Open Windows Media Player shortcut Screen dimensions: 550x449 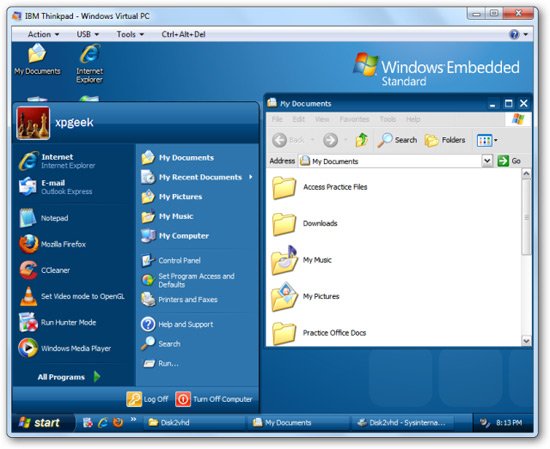click(65, 348)
